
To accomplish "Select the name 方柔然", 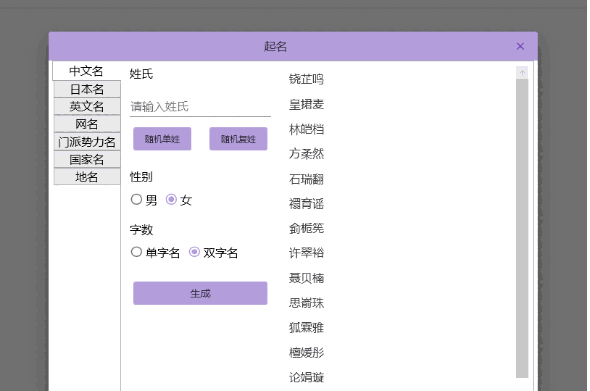I will [x=306, y=154].
